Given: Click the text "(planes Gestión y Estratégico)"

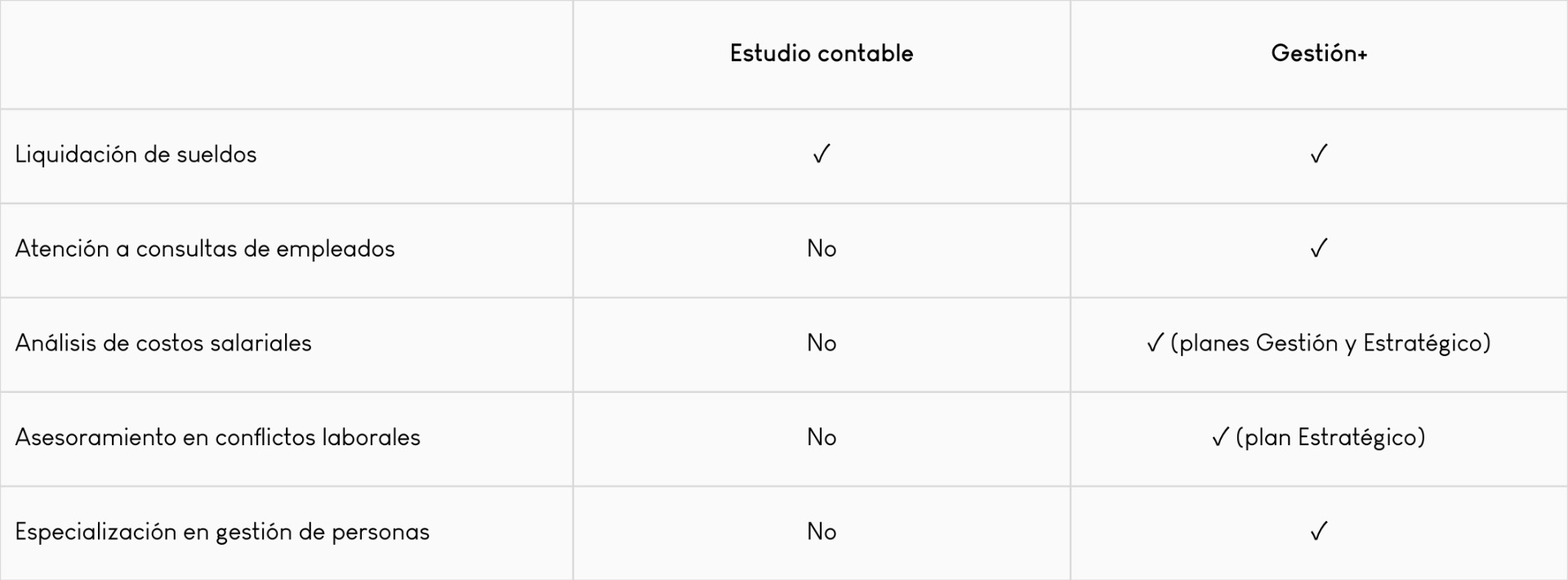Looking at the screenshot, I should point(1330,343).
